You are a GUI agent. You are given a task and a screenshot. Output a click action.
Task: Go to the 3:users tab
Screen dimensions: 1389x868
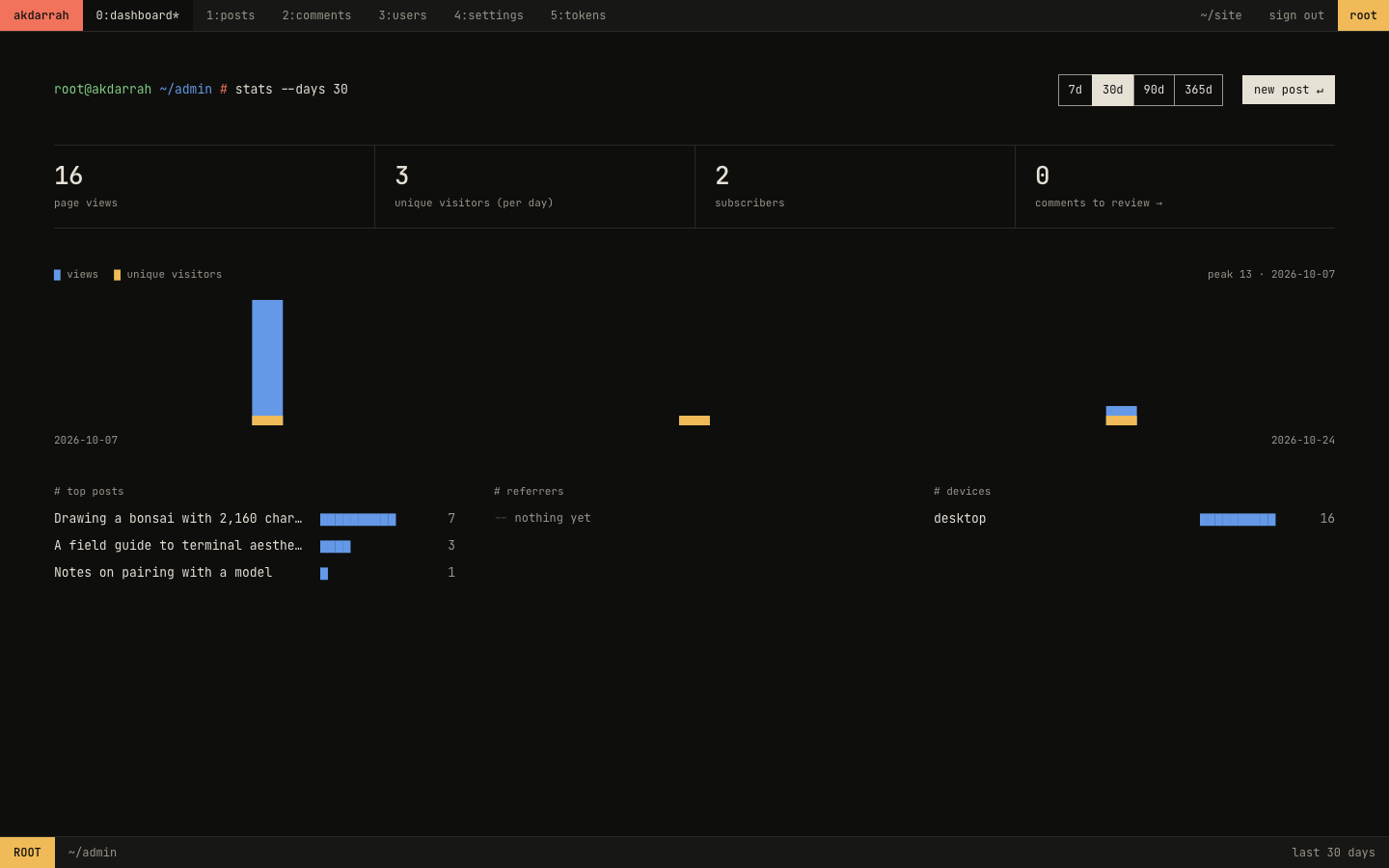[x=402, y=15]
